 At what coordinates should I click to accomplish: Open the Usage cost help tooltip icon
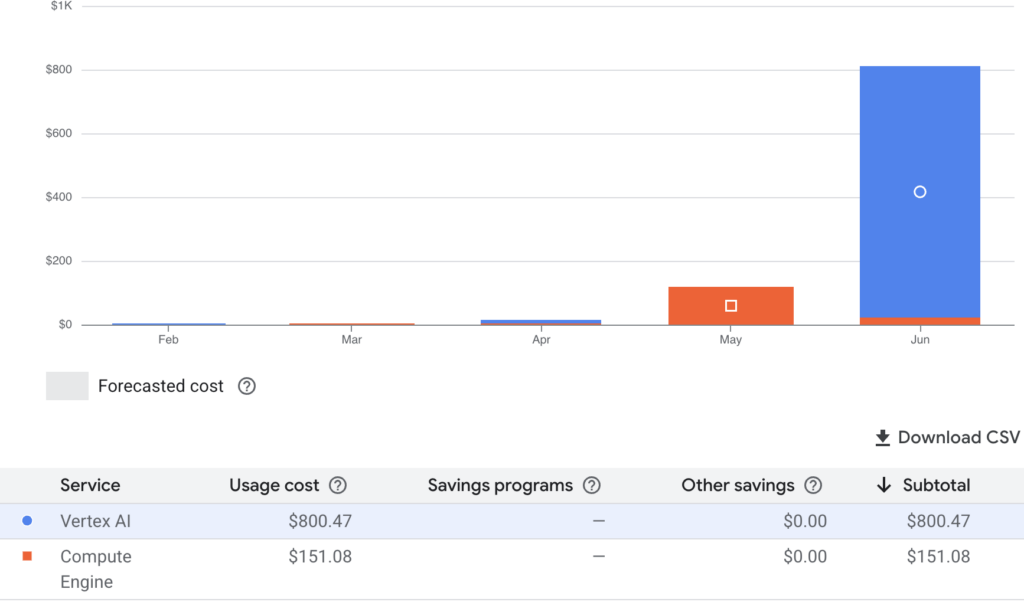pyautogui.click(x=338, y=485)
